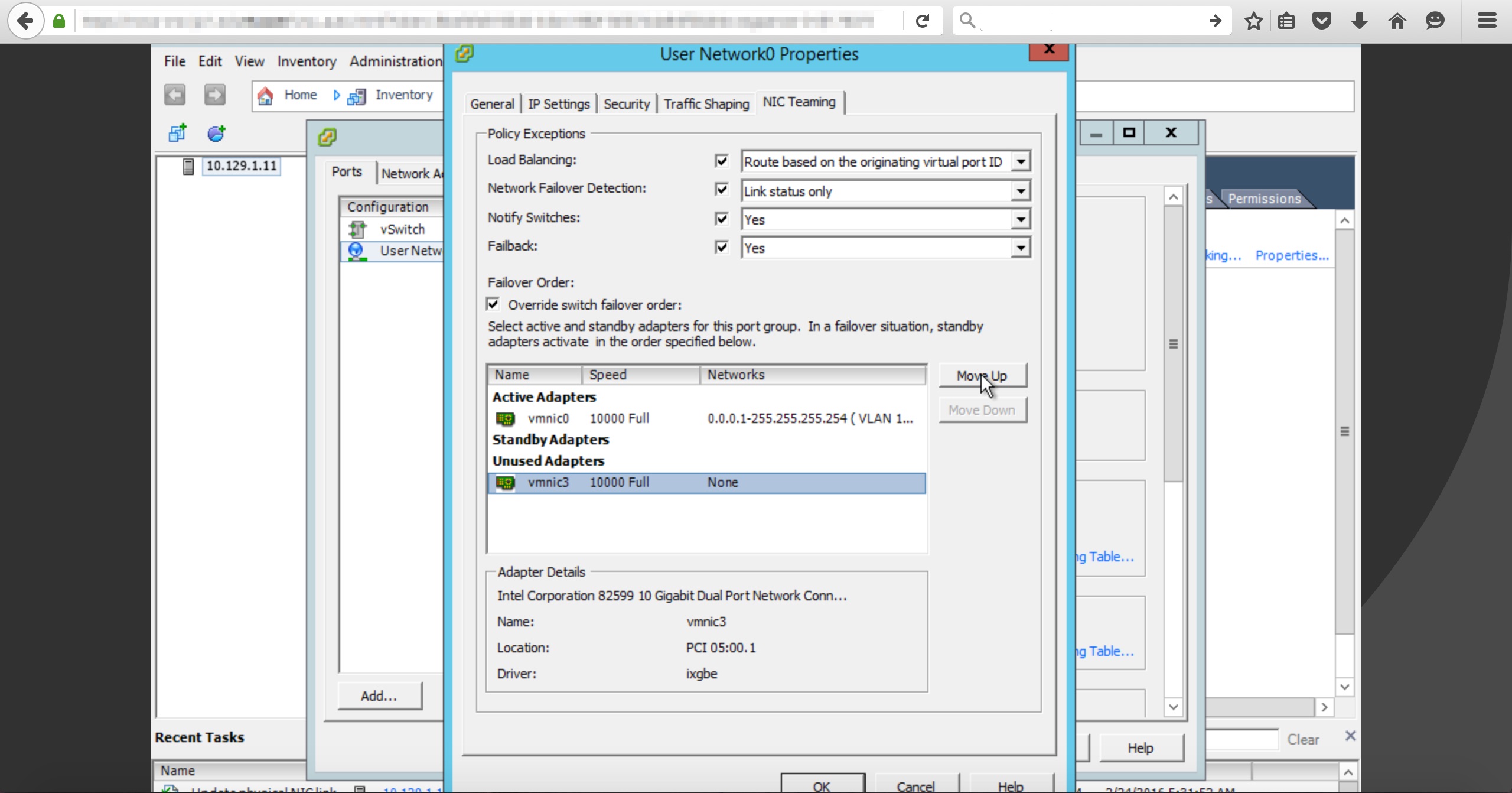Click the Inventory icon in breadcrumb

(x=356, y=96)
